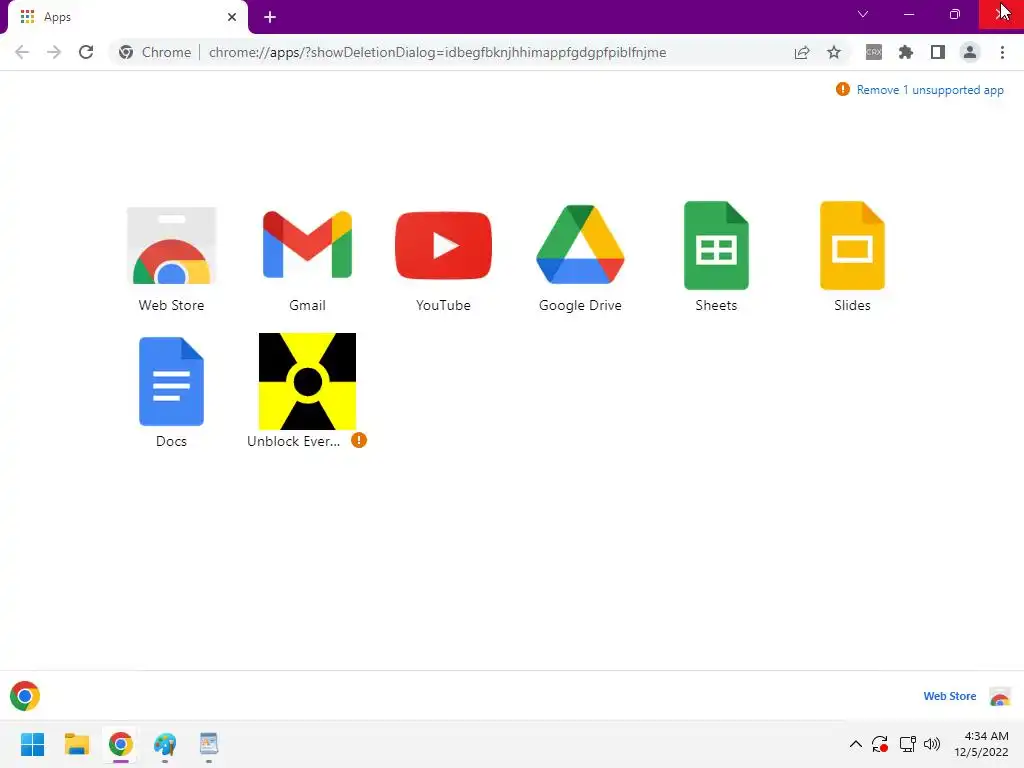Click the small Web Store icon in footer
The image size is (1024, 768).
(x=1000, y=697)
